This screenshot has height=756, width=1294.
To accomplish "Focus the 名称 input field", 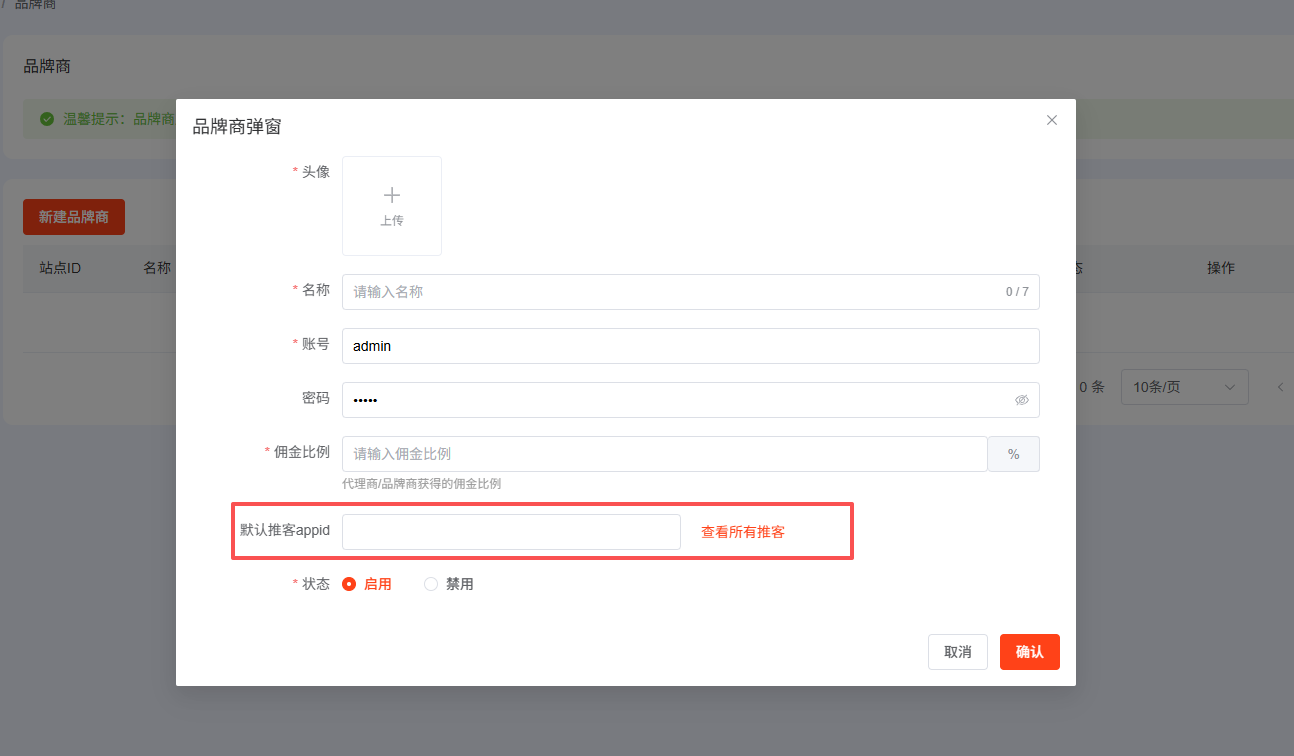I will pyautogui.click(x=670, y=292).
